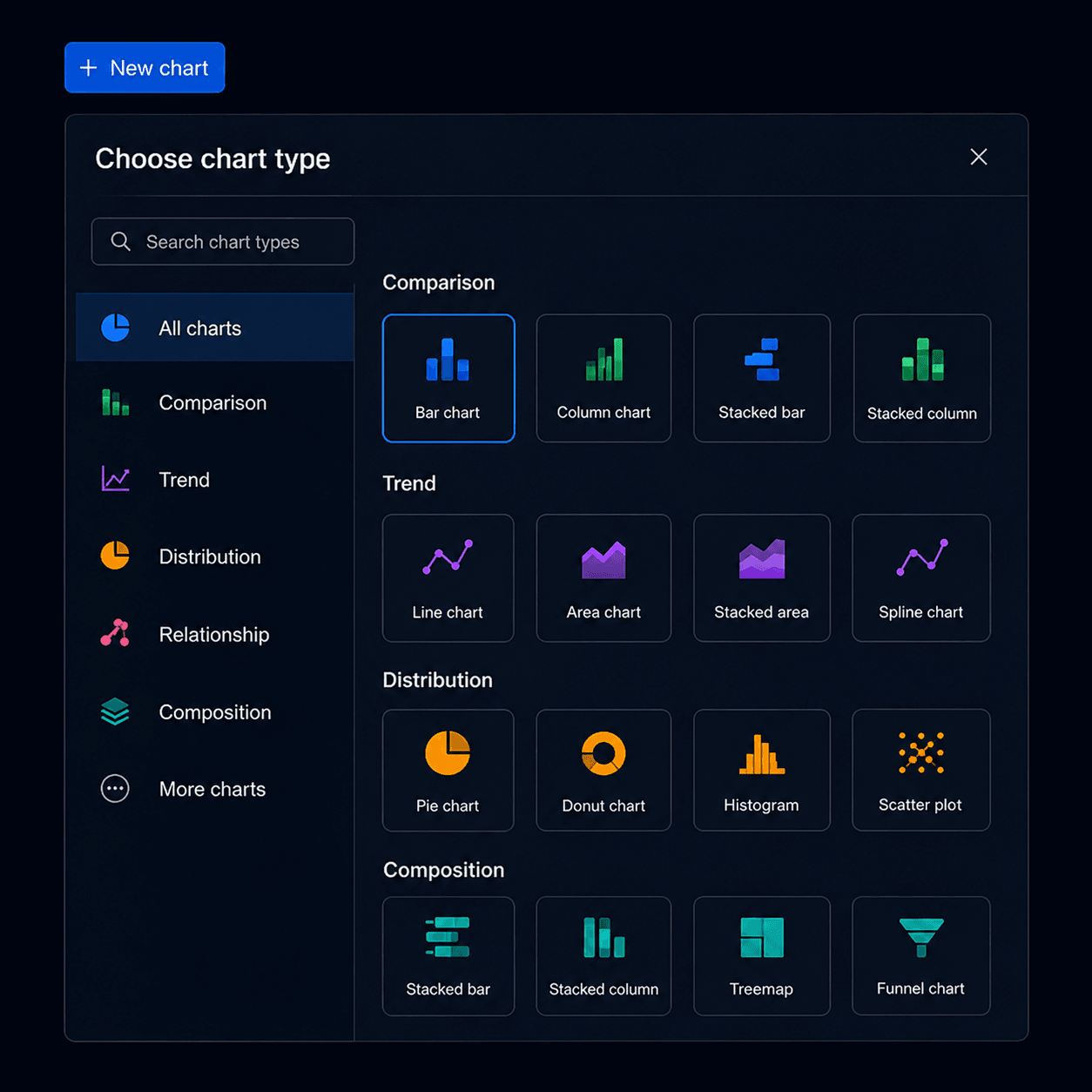Switch to the Trend category
This screenshot has height=1092, width=1092.
point(215,480)
